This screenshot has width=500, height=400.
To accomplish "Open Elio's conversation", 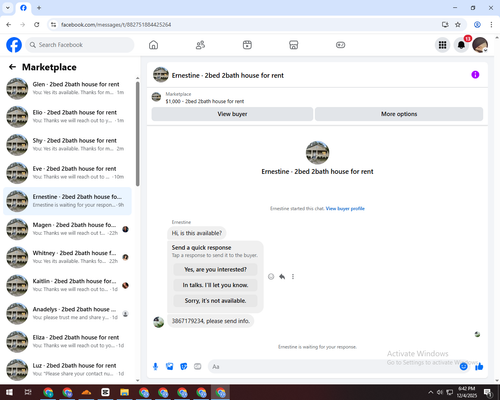I will tap(68, 117).
